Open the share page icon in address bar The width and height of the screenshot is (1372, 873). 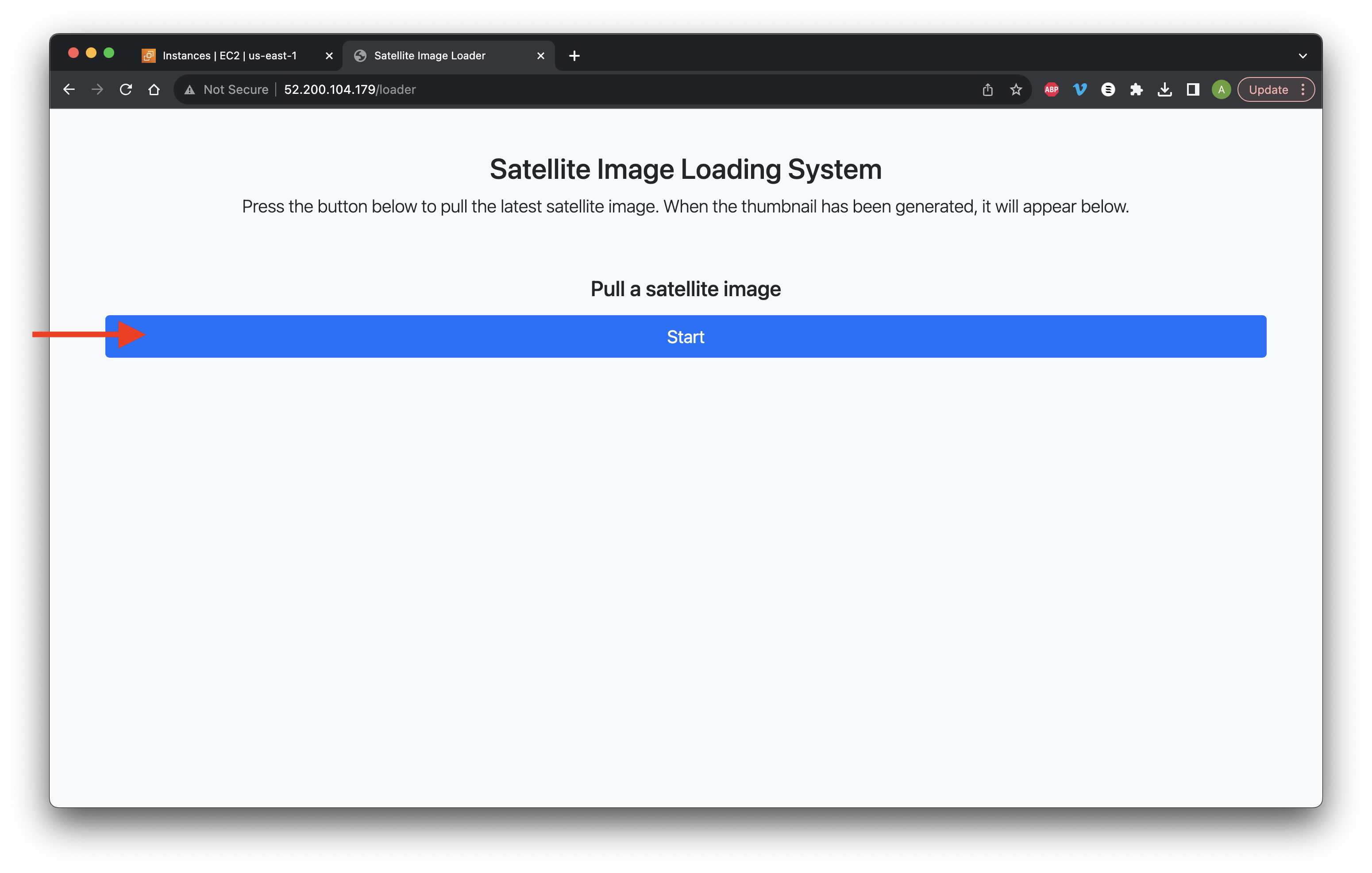pyautogui.click(x=987, y=89)
